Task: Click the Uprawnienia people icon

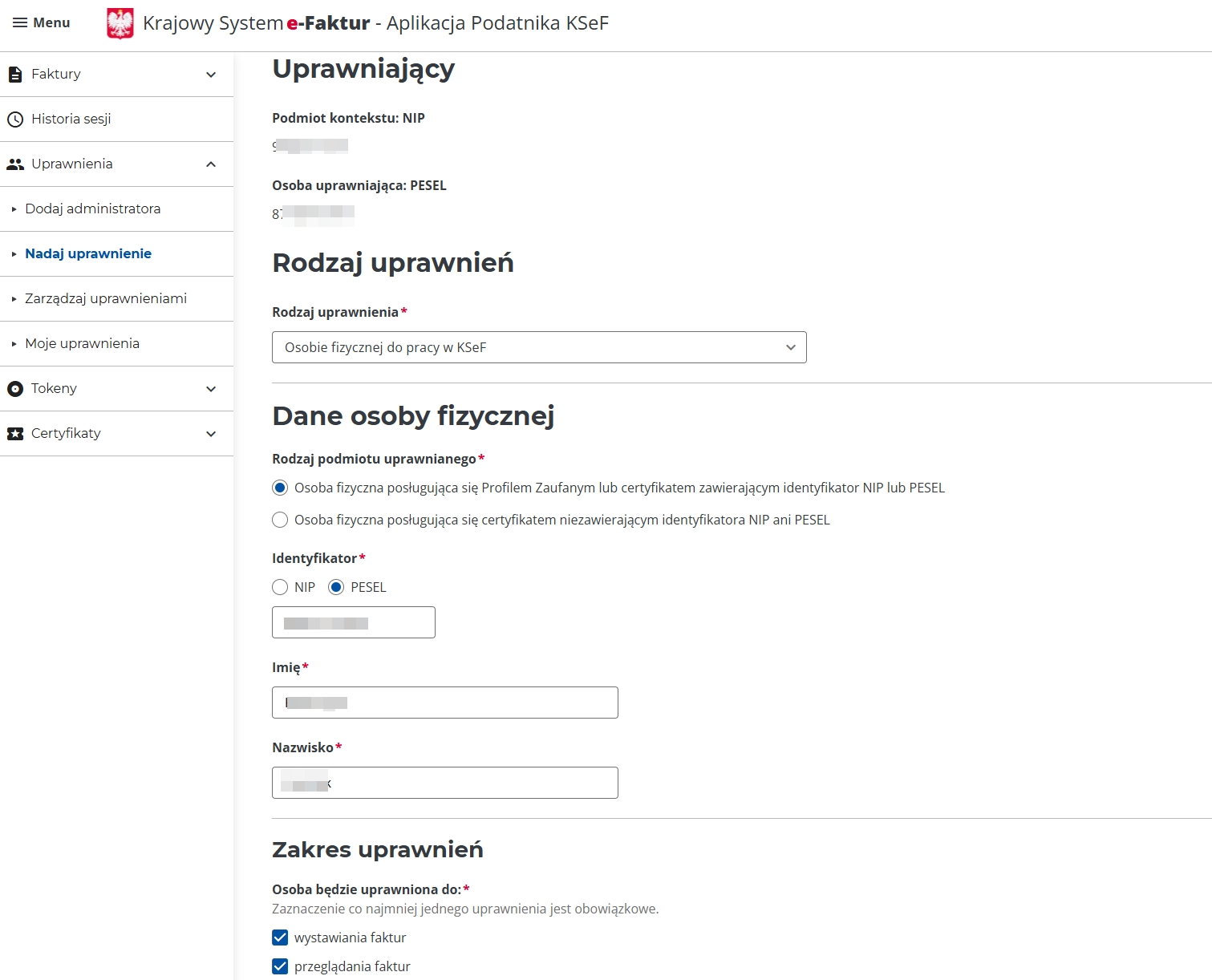Action: 15,164
